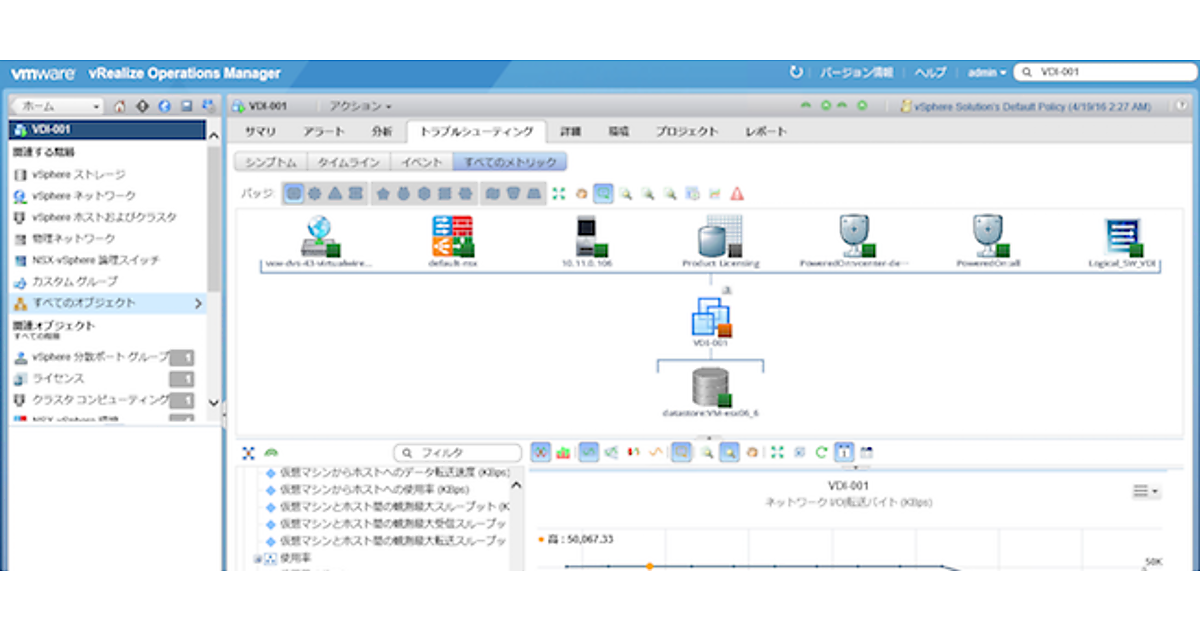This screenshot has height=630, width=1200.
Task: Click the ヘルプ header link
Action: click(x=930, y=73)
